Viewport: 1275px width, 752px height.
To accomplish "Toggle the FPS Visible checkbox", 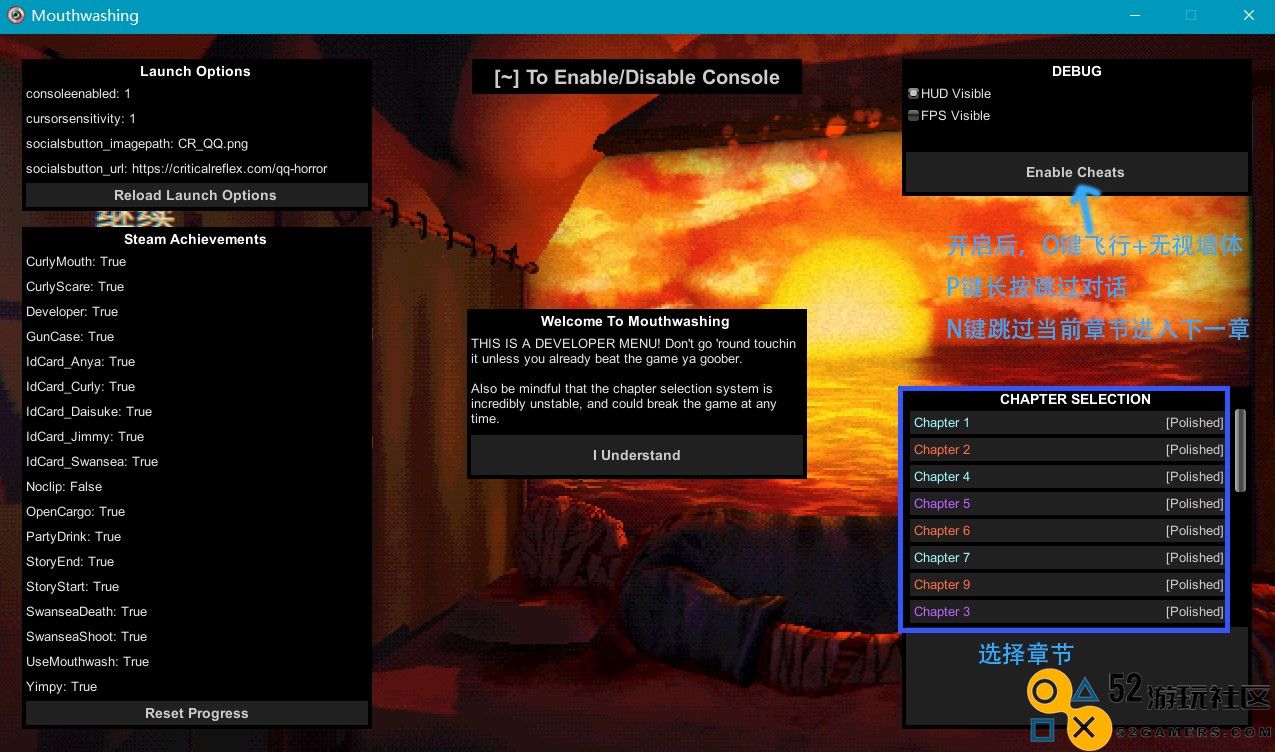I will pyautogui.click(x=913, y=115).
